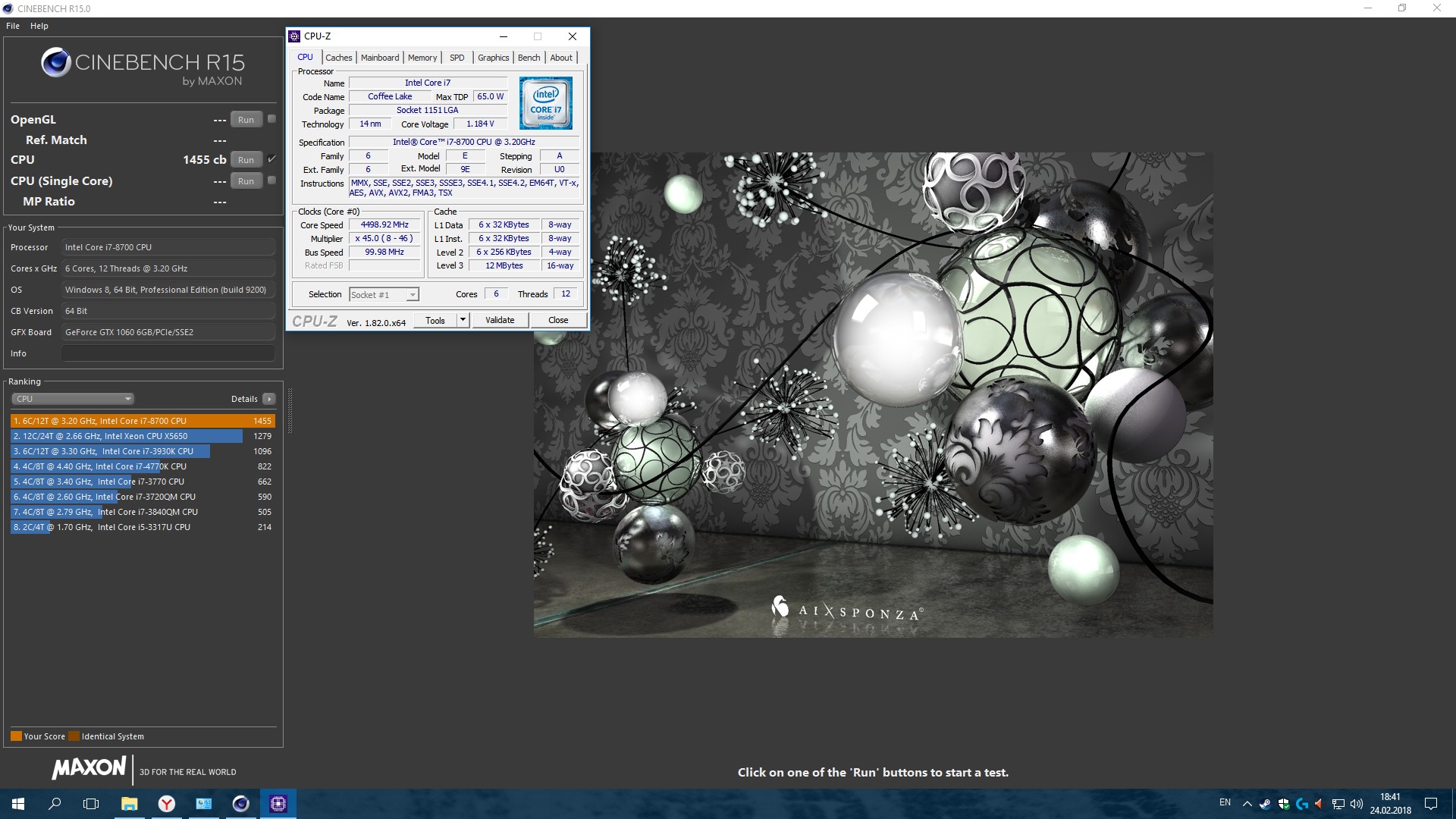Viewport: 1456px width, 819px height.
Task: Toggle the OpenGL test checkbox
Action: (x=271, y=119)
